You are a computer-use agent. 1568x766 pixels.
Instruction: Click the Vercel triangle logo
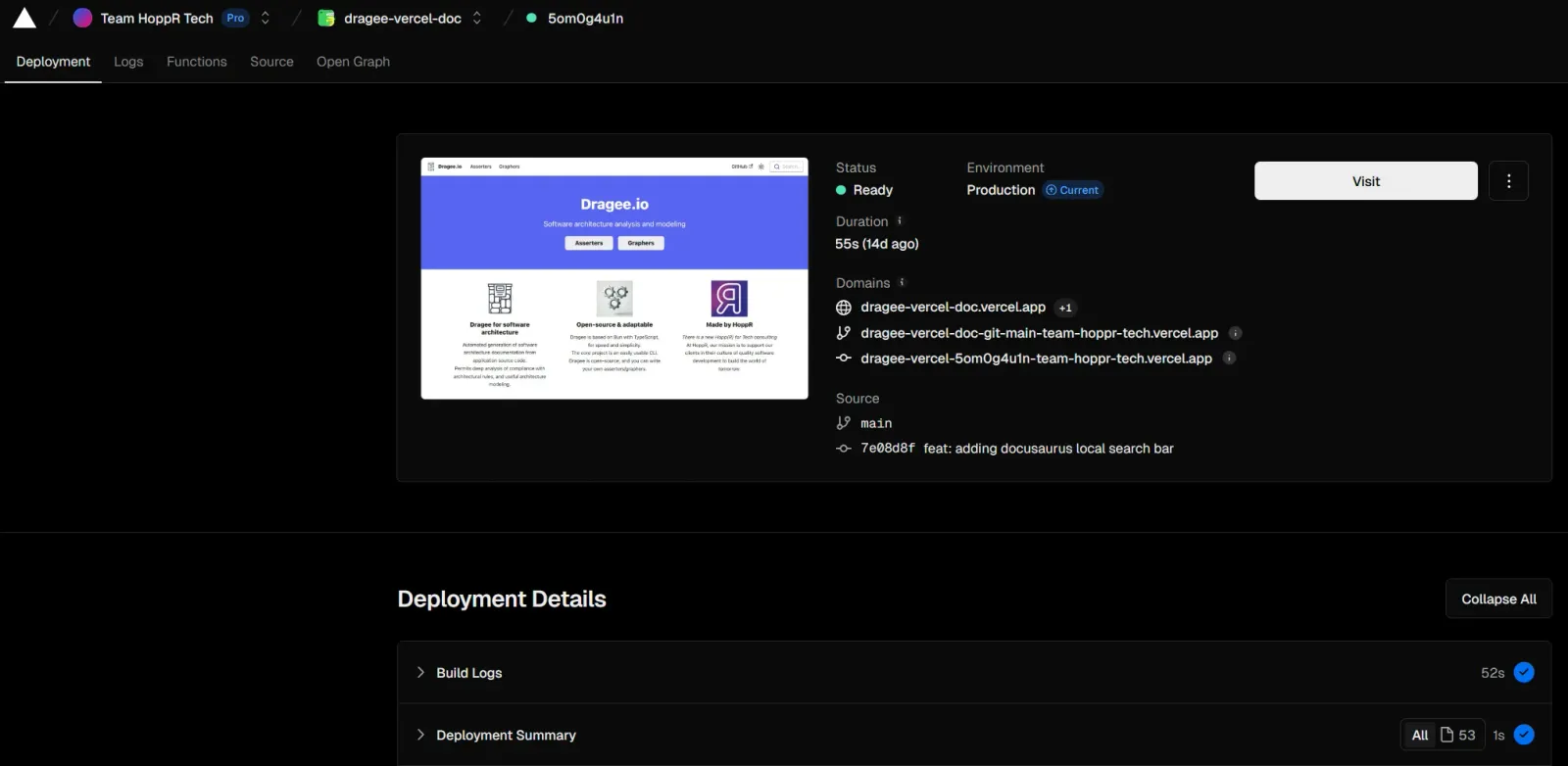point(24,19)
